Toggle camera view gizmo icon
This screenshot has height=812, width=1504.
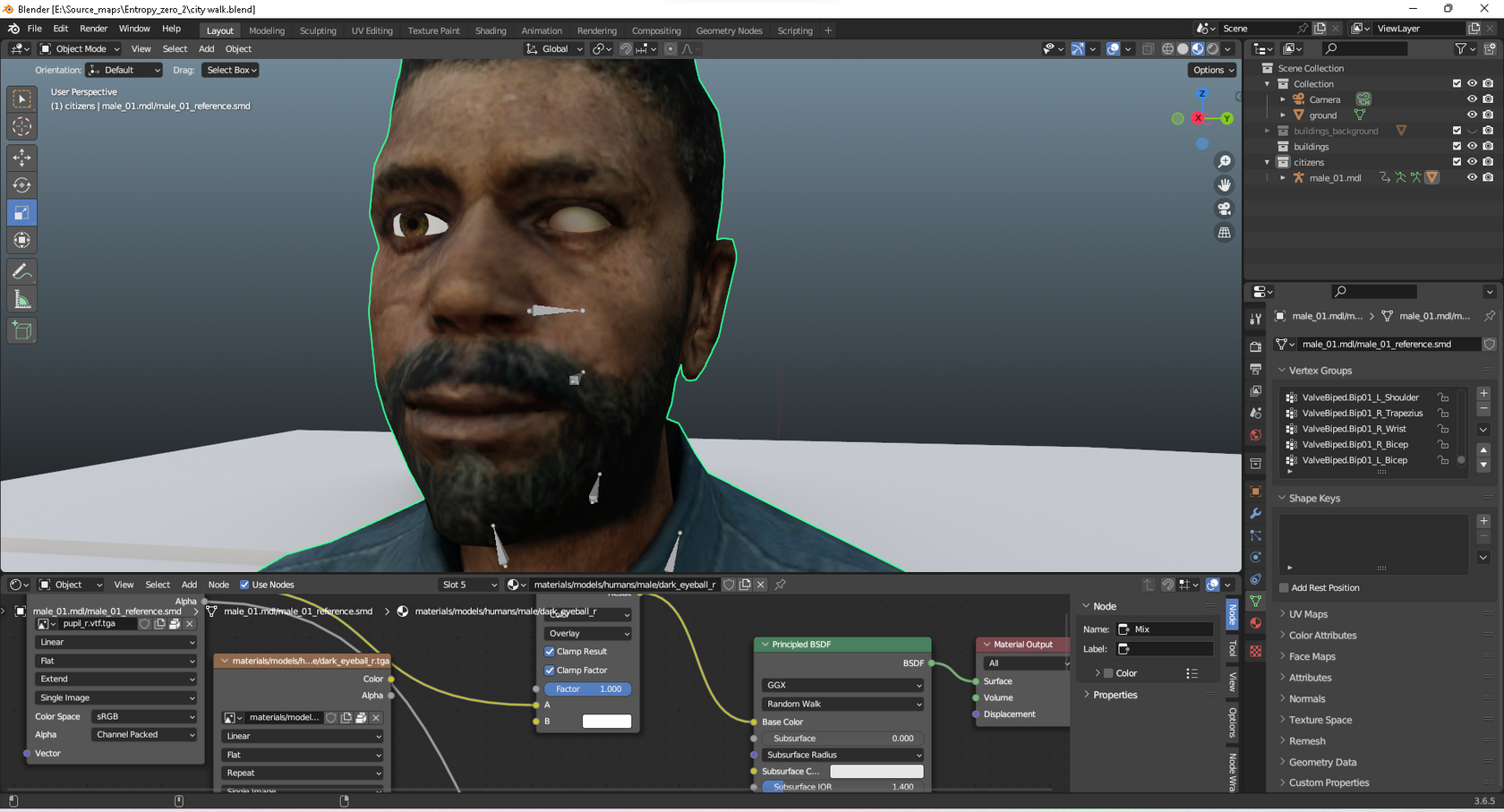click(1224, 209)
